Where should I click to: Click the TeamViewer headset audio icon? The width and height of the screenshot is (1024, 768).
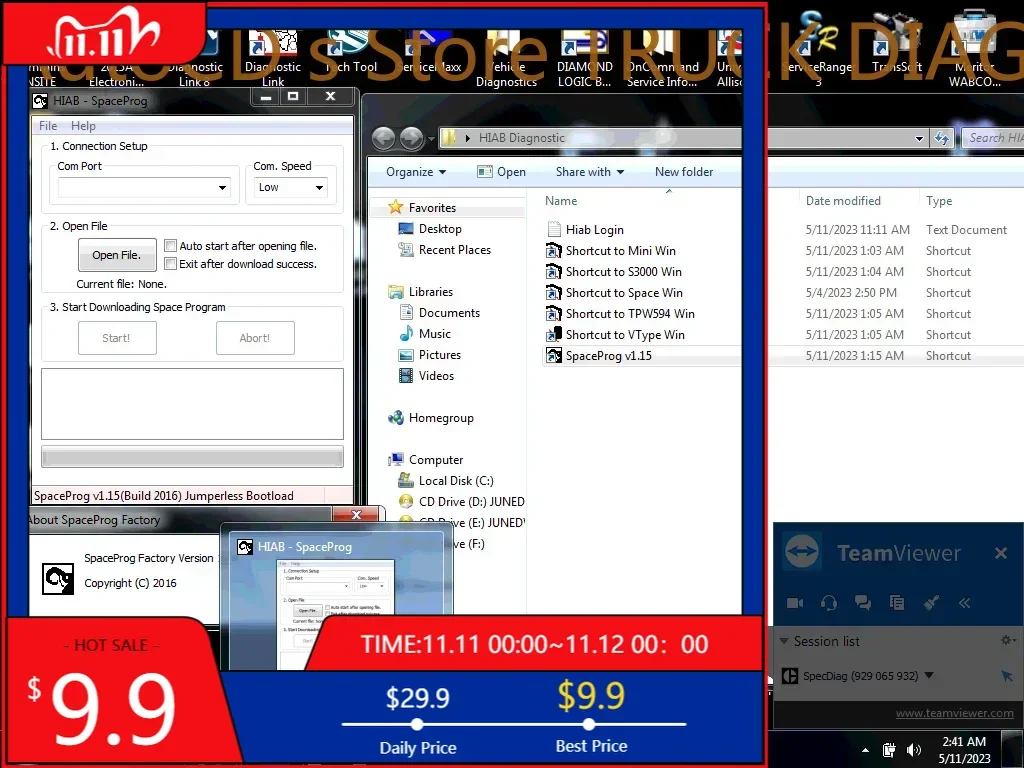(x=828, y=603)
